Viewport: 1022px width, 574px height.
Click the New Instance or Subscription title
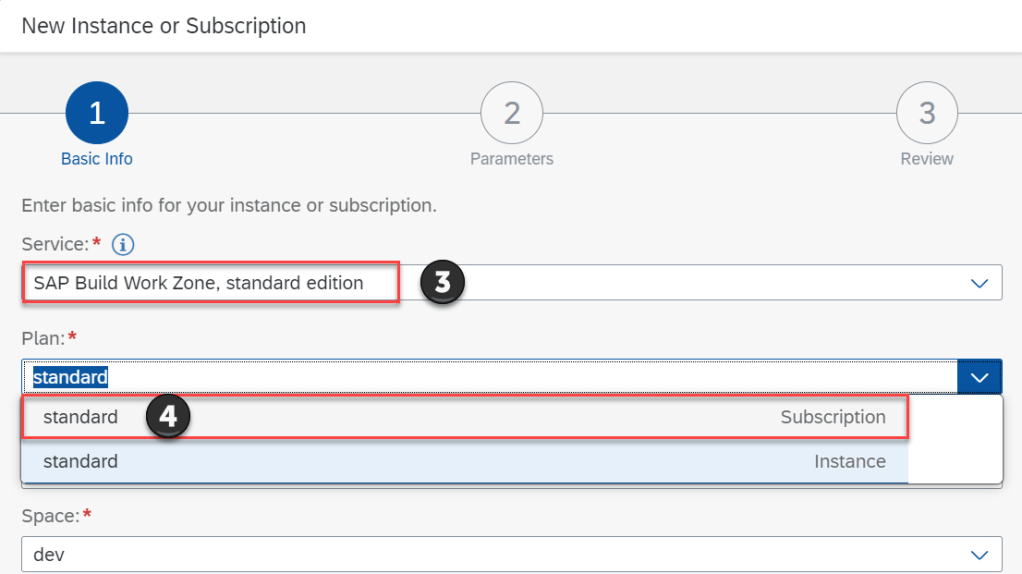click(x=164, y=26)
